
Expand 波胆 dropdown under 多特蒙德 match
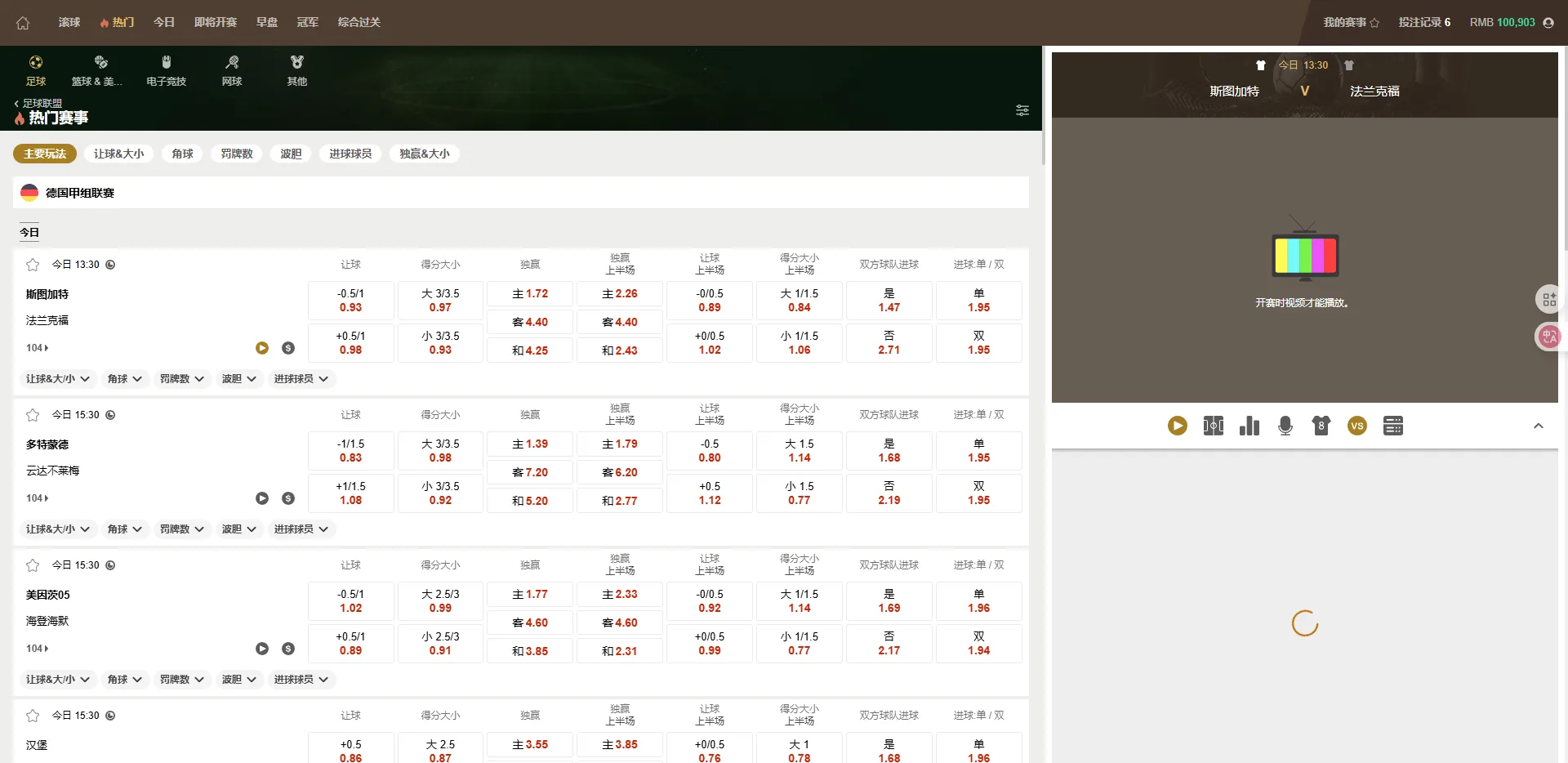pyautogui.click(x=239, y=529)
